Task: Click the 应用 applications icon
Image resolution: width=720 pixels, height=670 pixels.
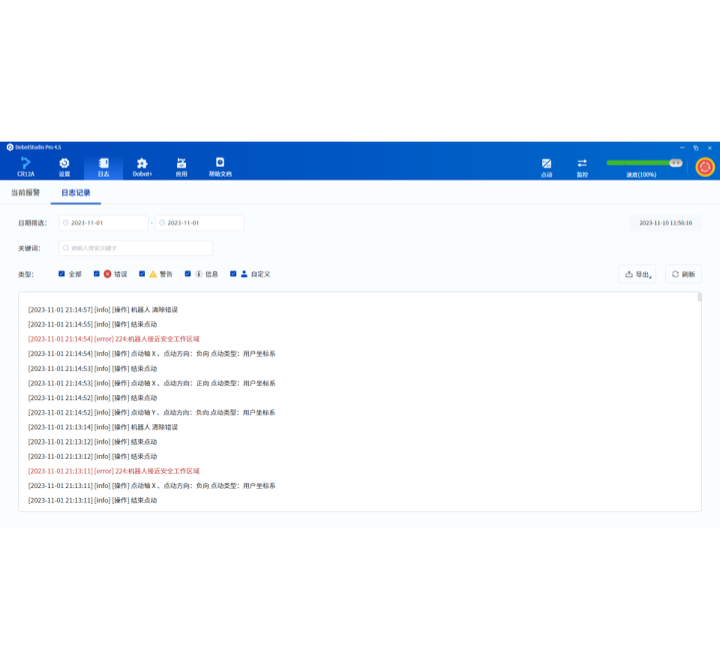Action: click(x=181, y=166)
